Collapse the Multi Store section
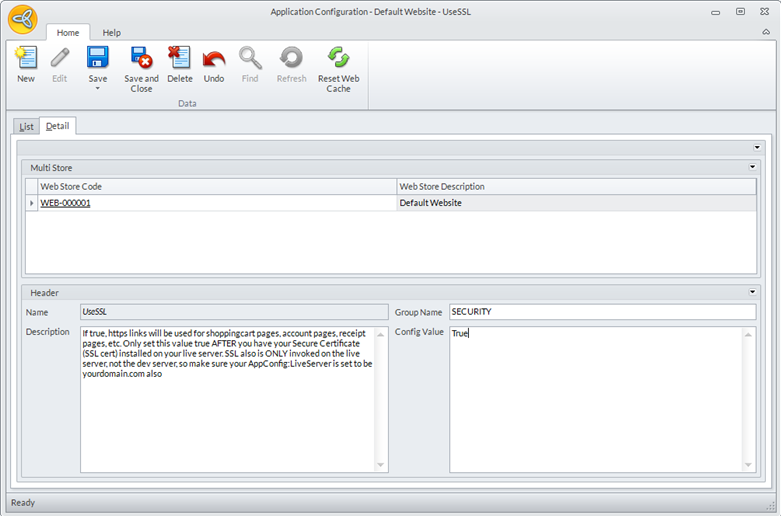Screen dimensions: 781x516 pos(753,167)
